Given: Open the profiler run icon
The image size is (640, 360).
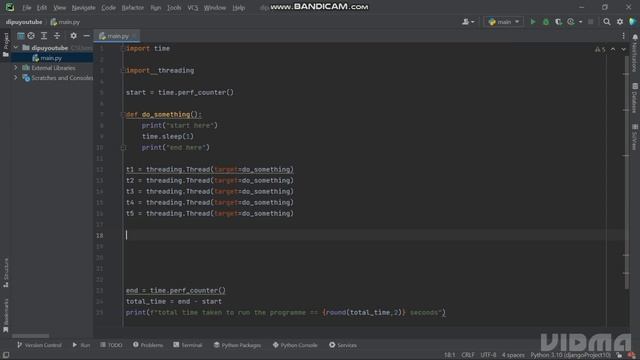Looking at the screenshot, I should point(571,22).
